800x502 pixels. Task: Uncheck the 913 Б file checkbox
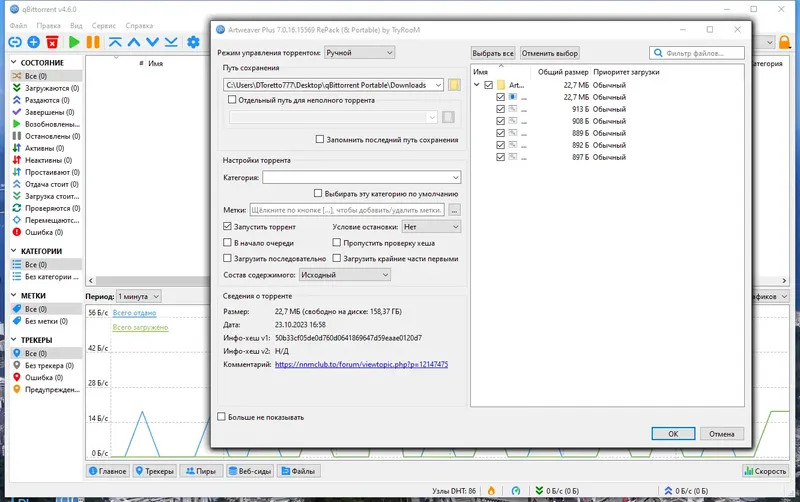coord(501,109)
